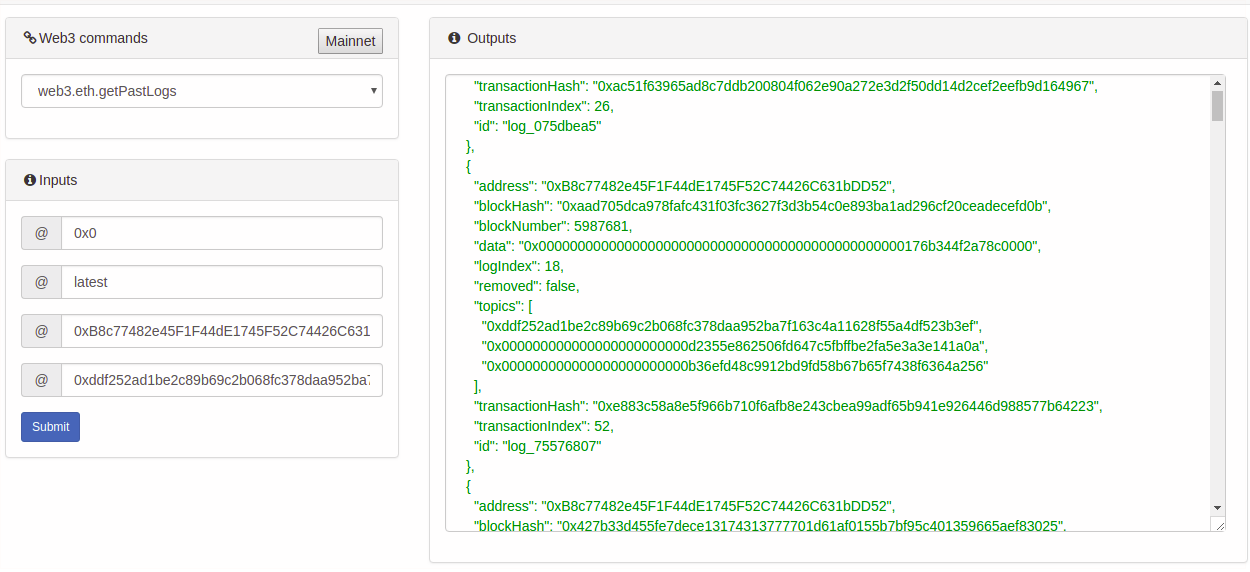Grab the resize handle of the outputs box
This screenshot has width=1250, height=572.
click(x=1217, y=525)
